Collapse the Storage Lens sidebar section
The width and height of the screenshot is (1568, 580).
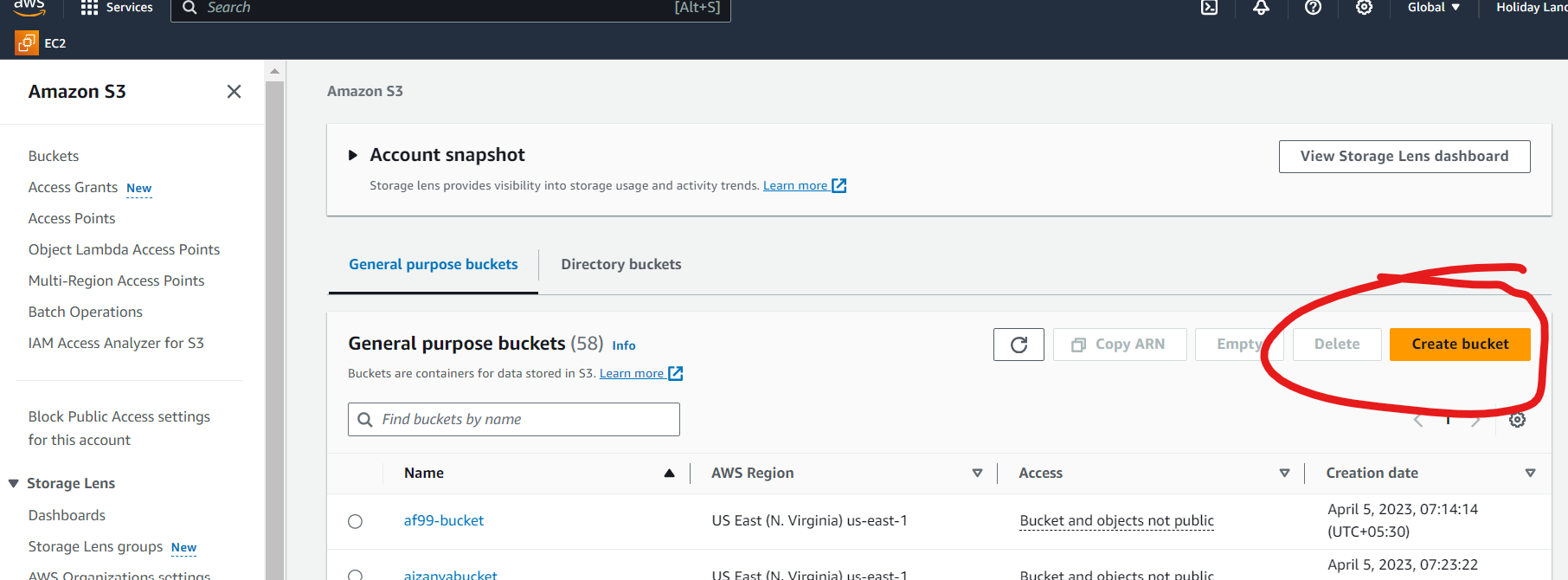[14, 483]
